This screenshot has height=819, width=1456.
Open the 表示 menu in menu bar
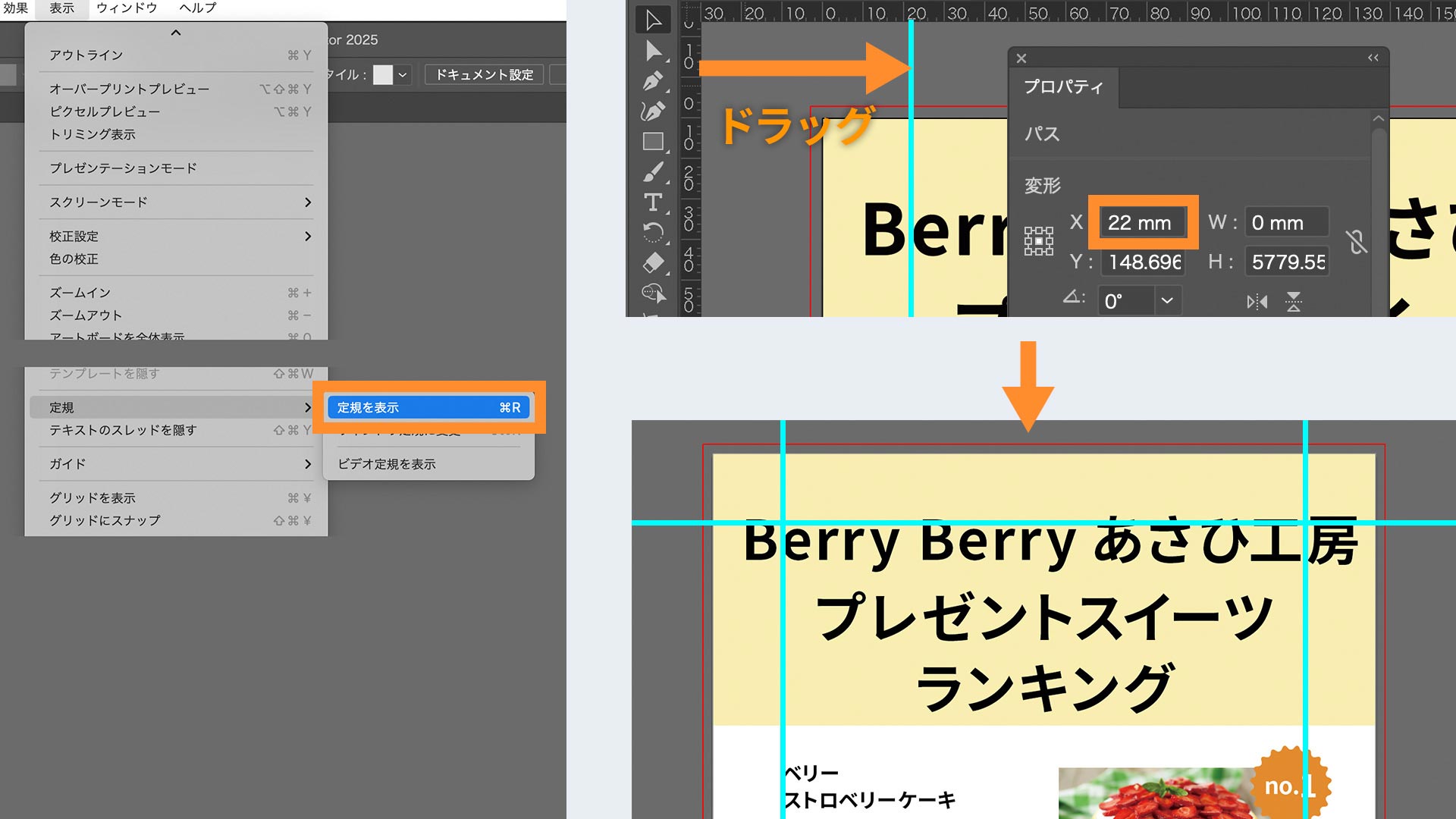tap(62, 8)
